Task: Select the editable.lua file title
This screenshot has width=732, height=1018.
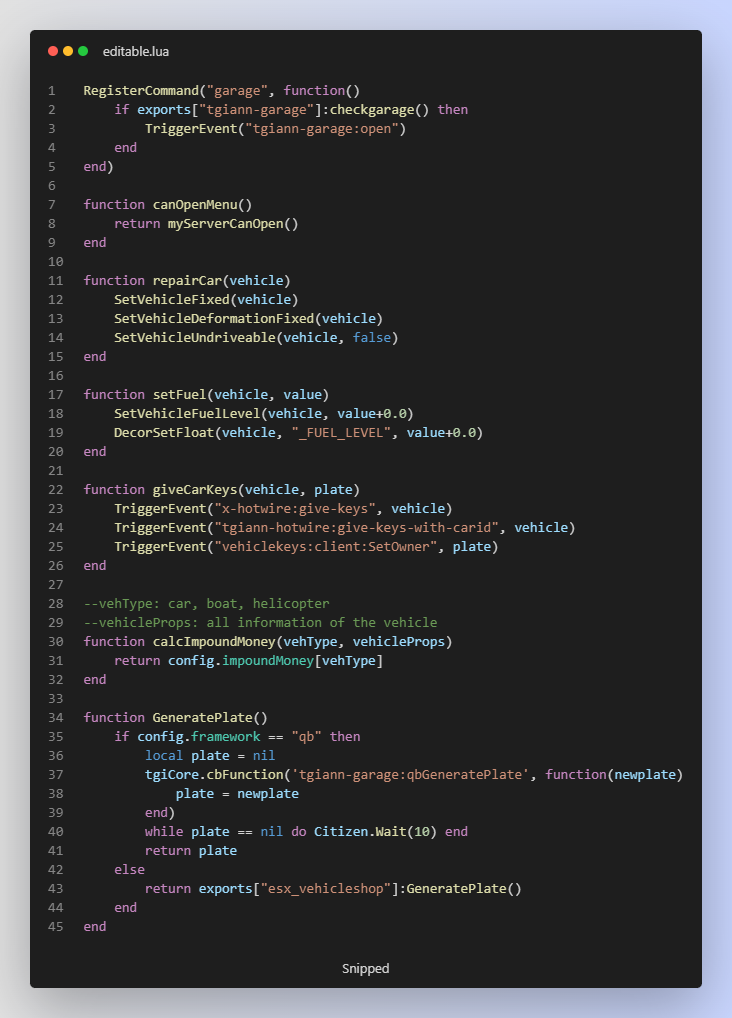Action: pos(136,51)
